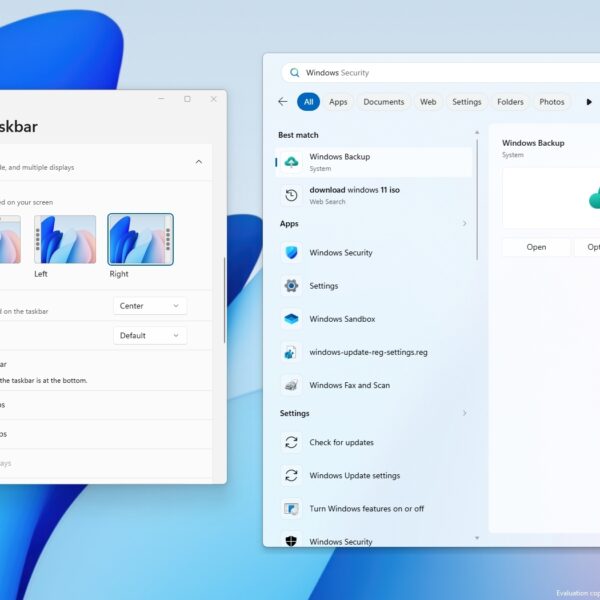Click the Check for updates refresh icon
This screenshot has width=600, height=600.
(291, 442)
